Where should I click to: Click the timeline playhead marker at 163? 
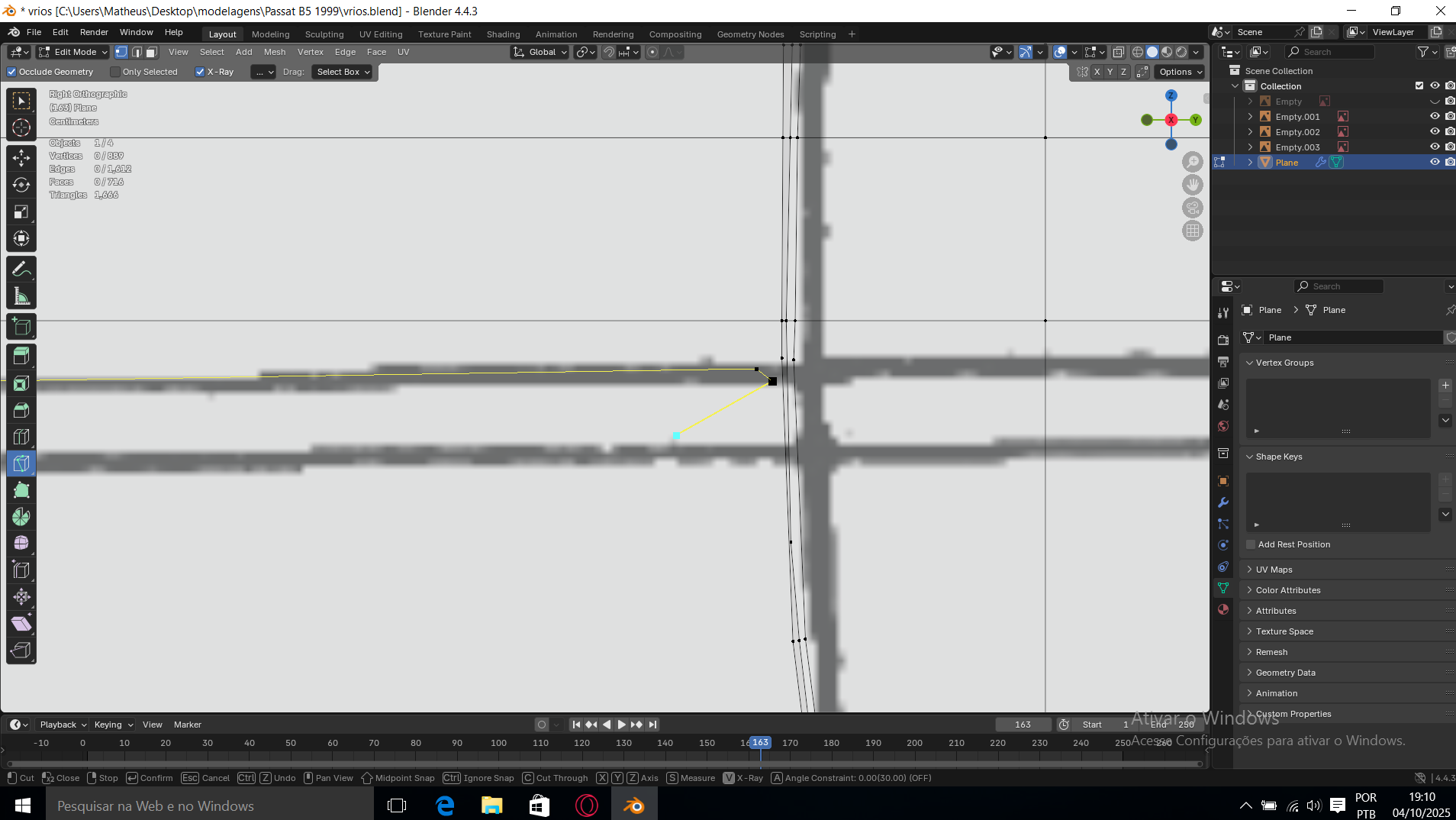[x=760, y=742]
